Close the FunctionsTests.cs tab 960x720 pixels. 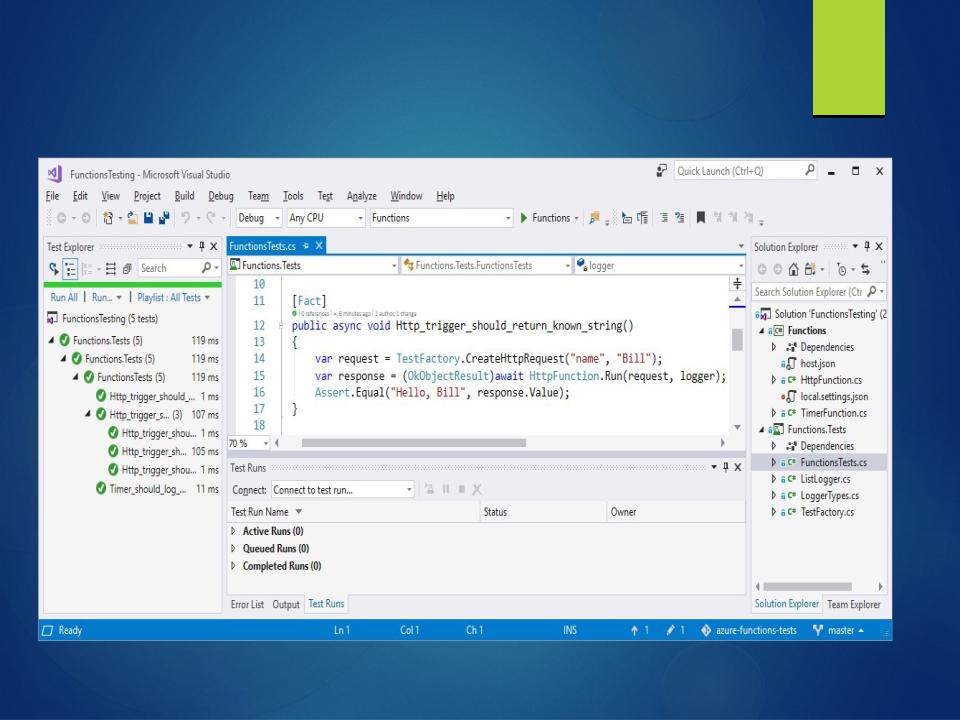click(x=319, y=246)
